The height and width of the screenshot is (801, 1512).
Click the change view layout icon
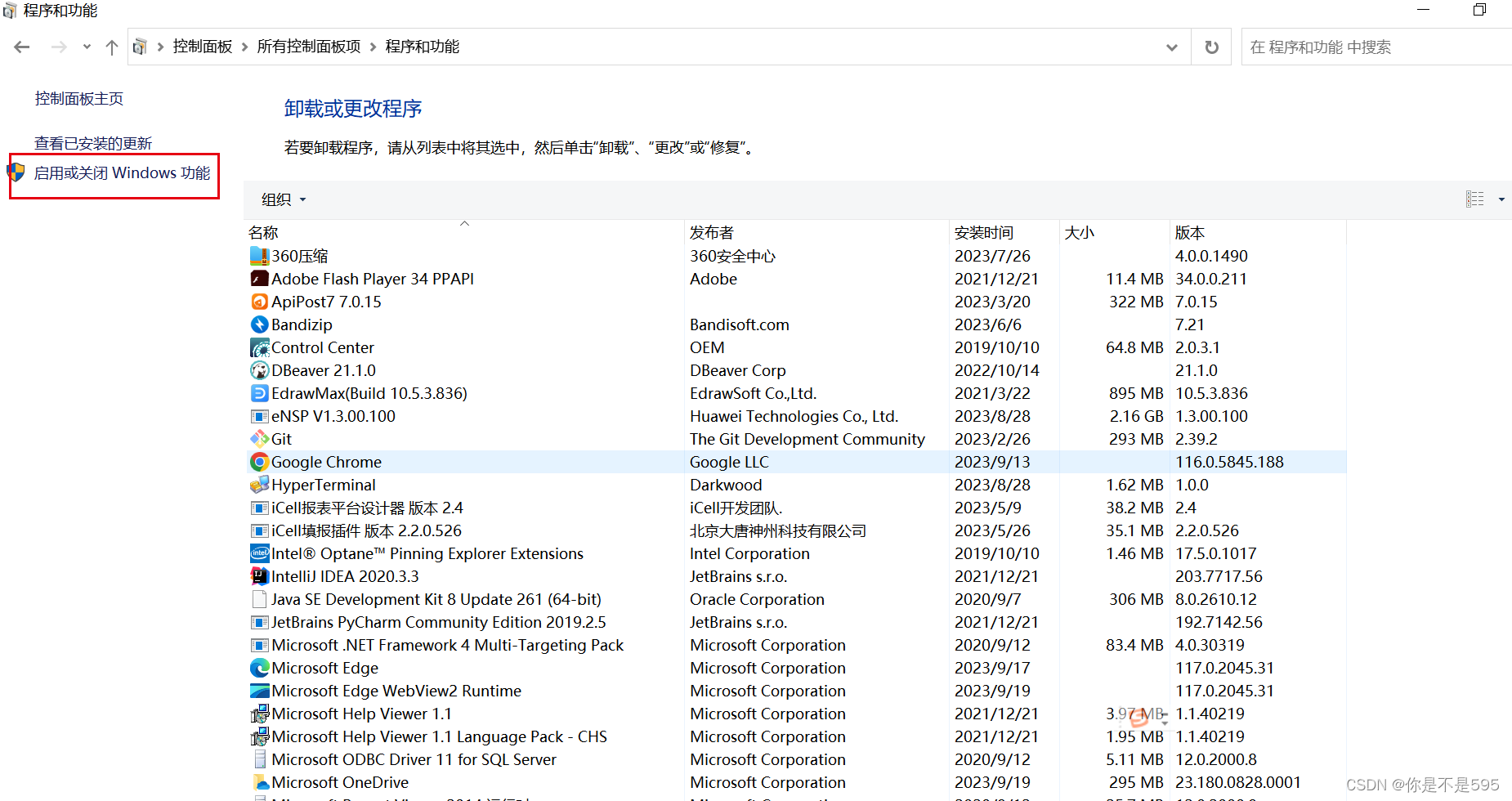point(1474,199)
